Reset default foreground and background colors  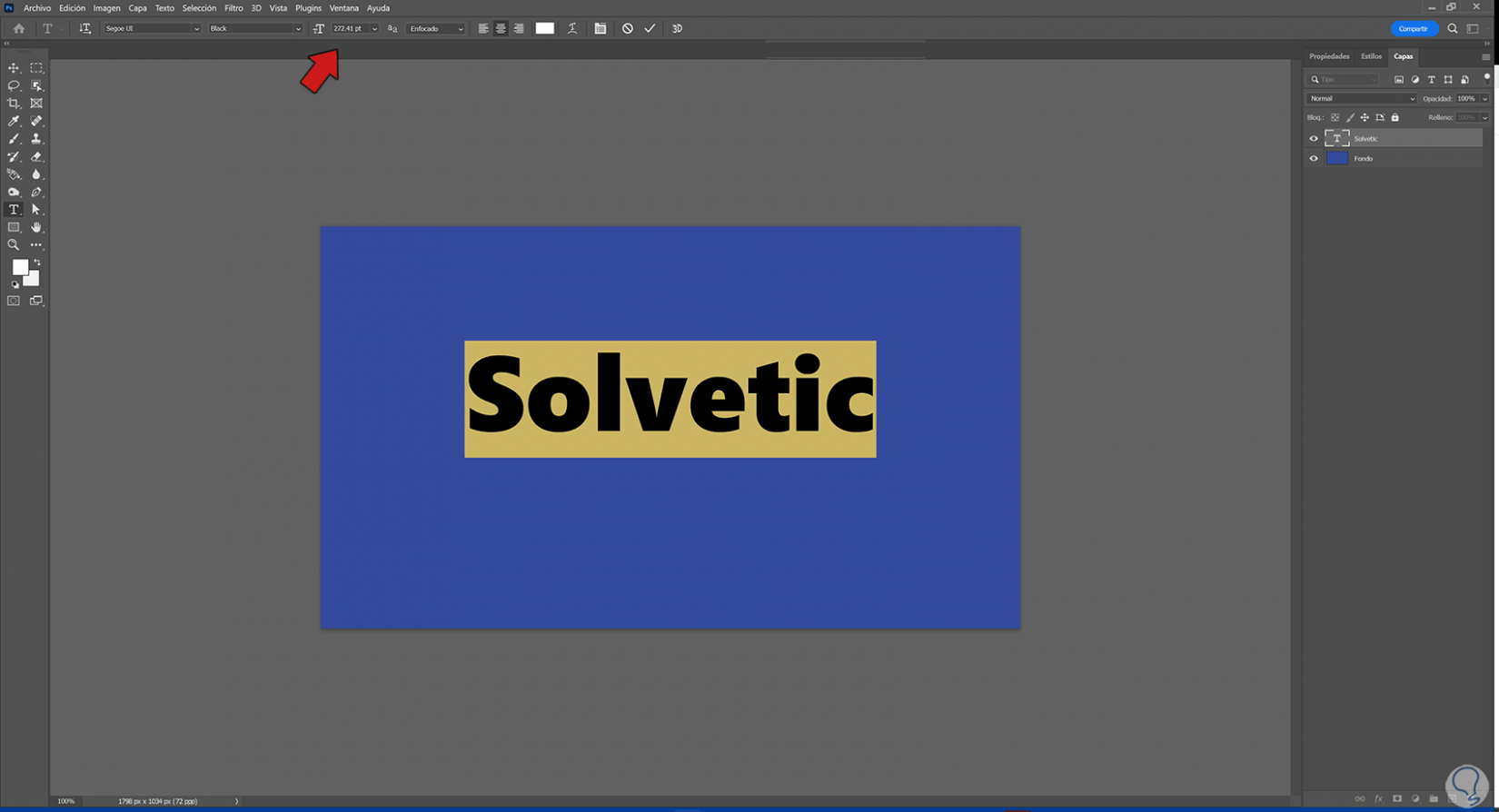[x=15, y=284]
